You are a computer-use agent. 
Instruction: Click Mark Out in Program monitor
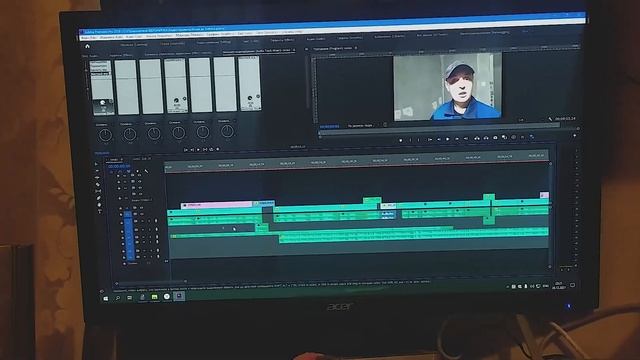[x=419, y=140]
